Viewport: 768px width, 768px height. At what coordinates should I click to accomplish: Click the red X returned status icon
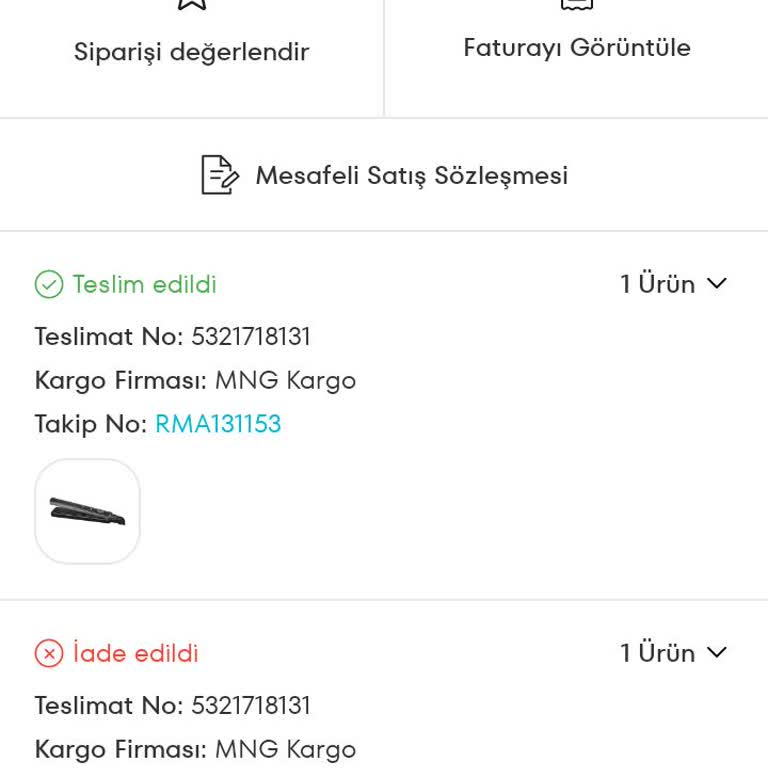pyautogui.click(x=49, y=654)
